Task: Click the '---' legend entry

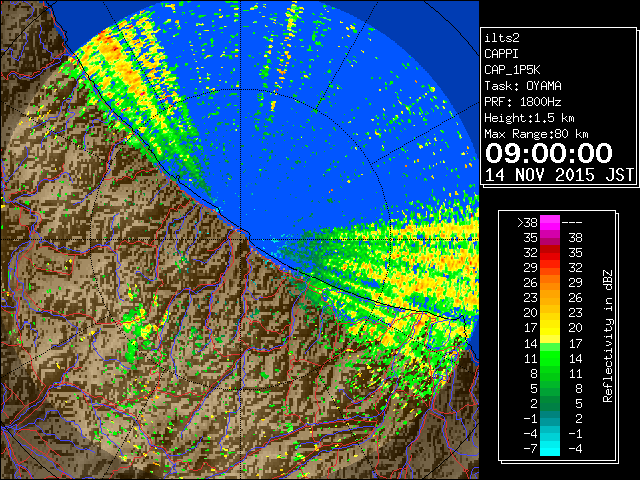Action: tap(572, 223)
